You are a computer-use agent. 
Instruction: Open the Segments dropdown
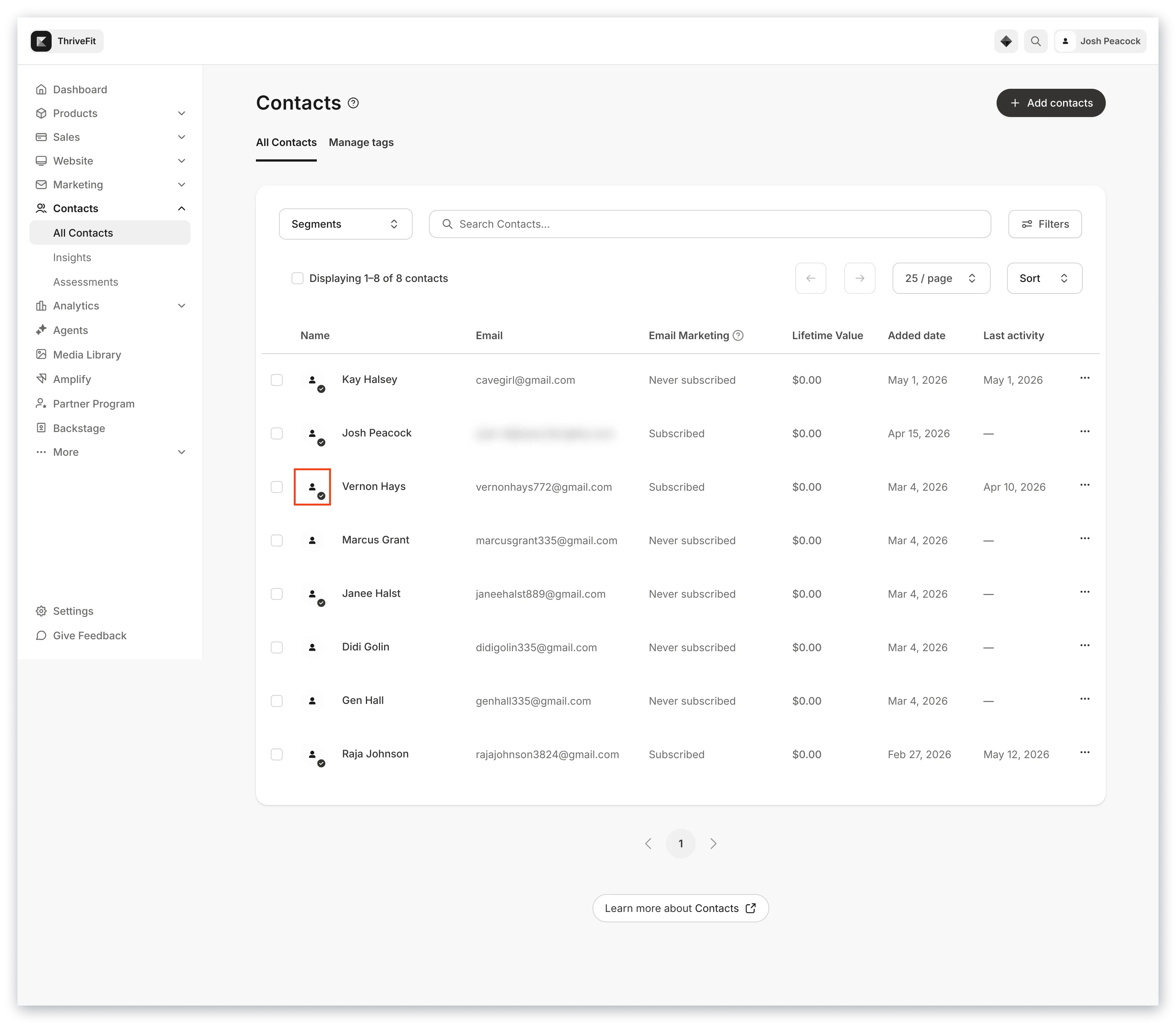(x=345, y=224)
